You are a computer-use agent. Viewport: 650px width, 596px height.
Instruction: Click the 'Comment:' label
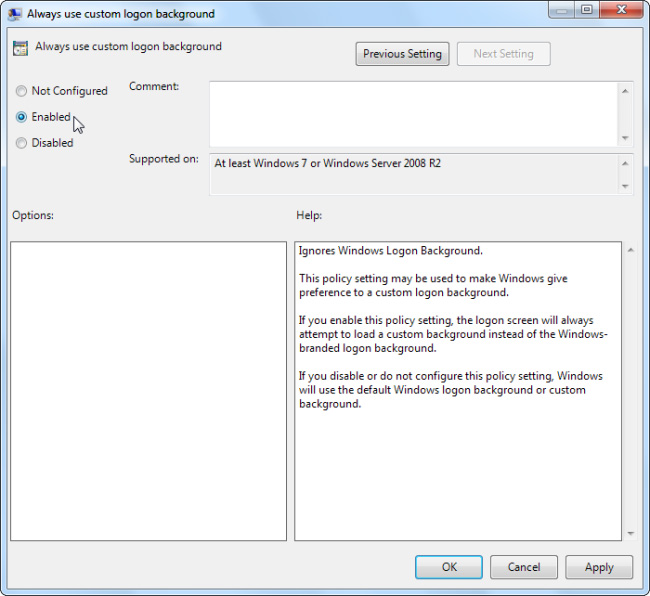tap(154, 86)
